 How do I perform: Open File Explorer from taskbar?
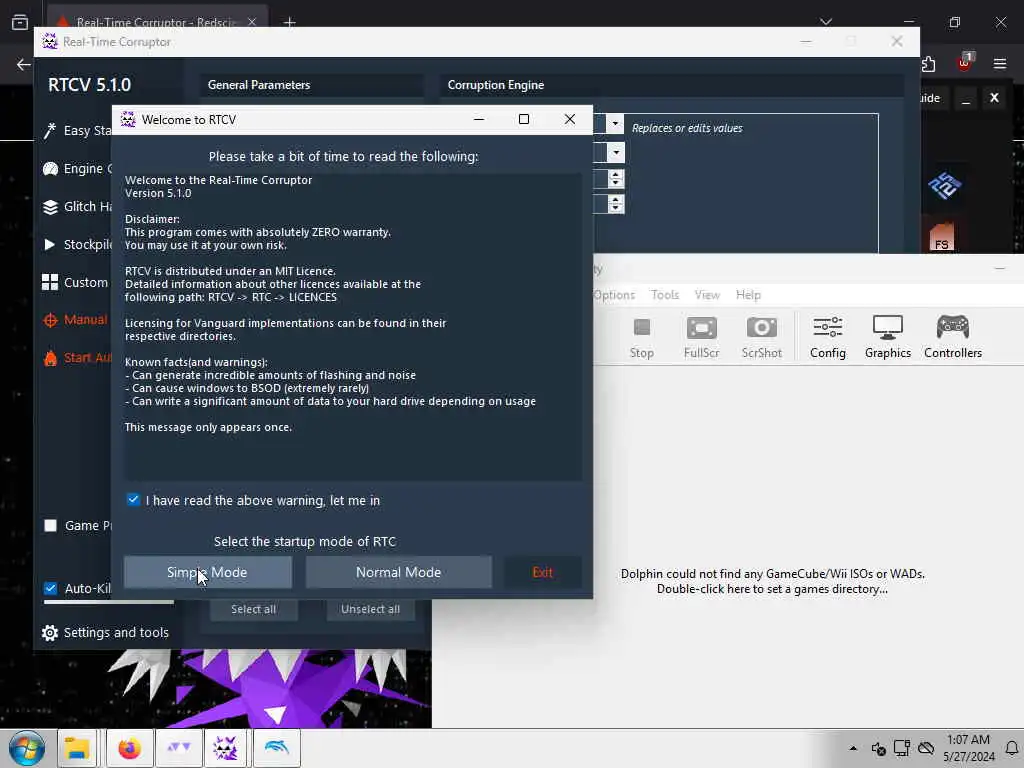[77, 748]
